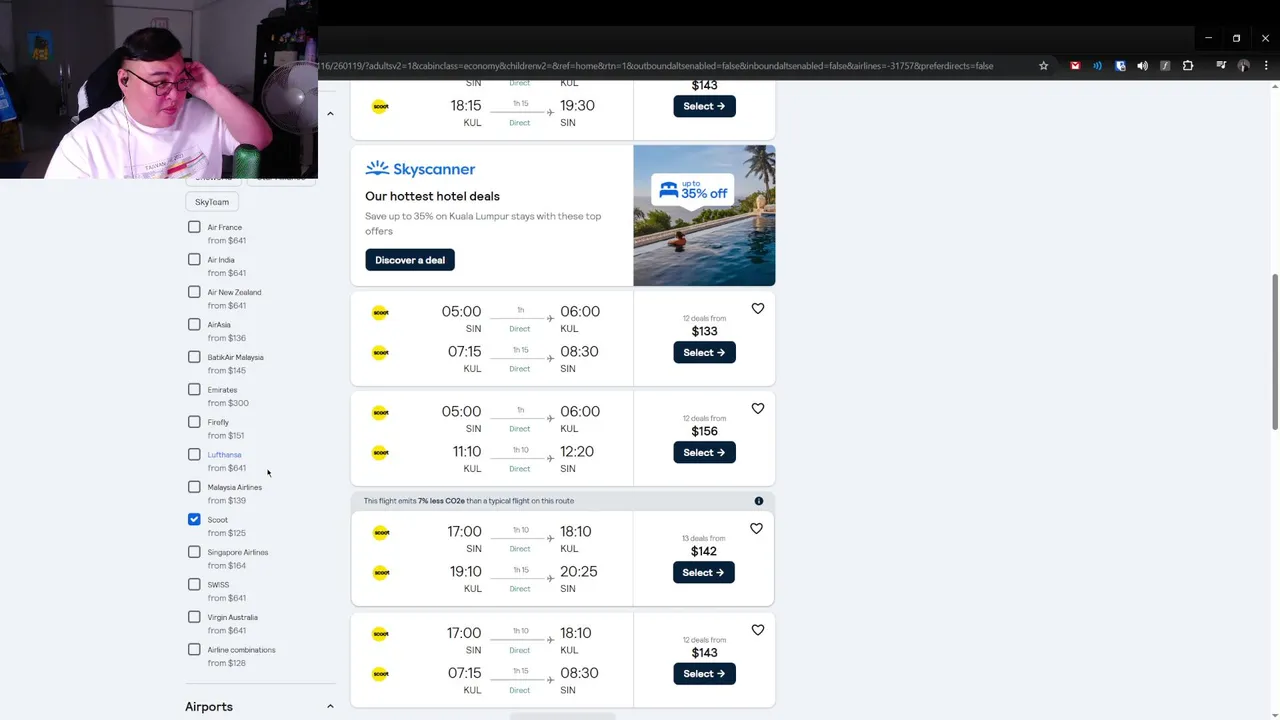Collapse the Airlines filter section chevron

click(x=330, y=113)
